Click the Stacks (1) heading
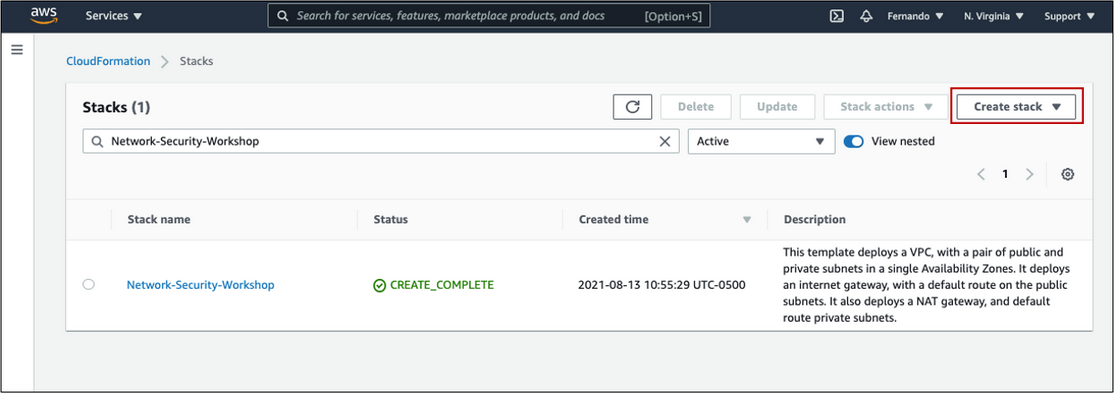The width and height of the screenshot is (1114, 393). pos(117,107)
